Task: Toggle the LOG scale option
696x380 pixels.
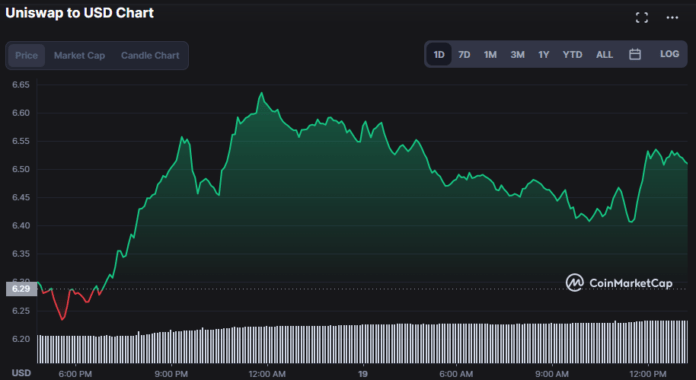Action: [669, 54]
